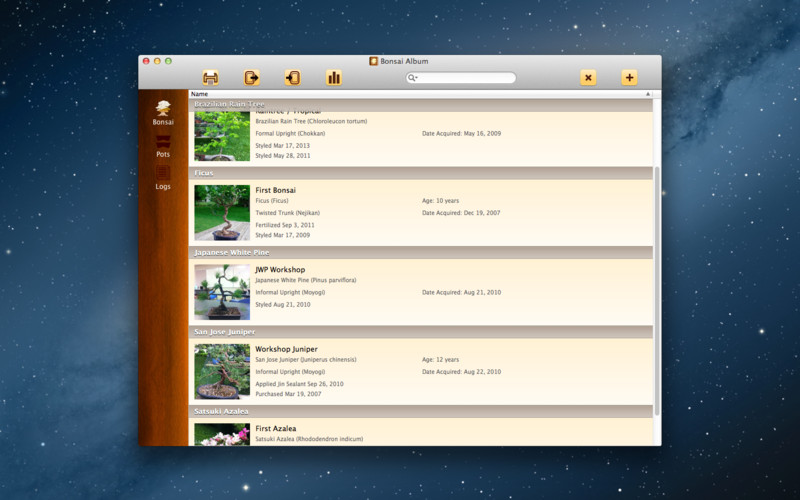Open the statistics bar chart icon

coord(334,78)
